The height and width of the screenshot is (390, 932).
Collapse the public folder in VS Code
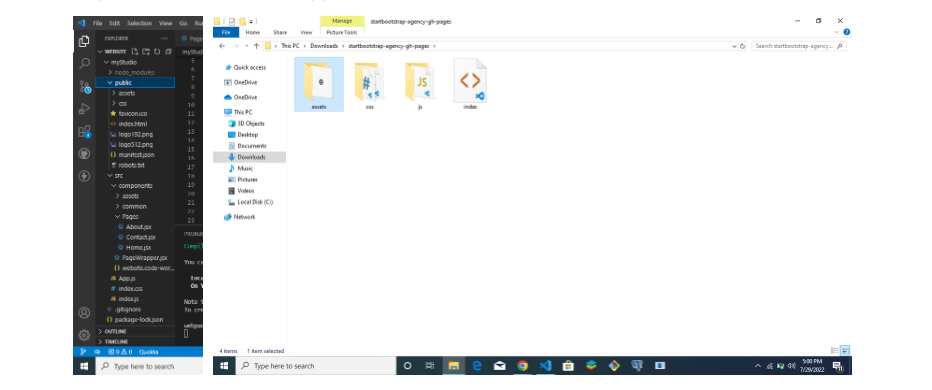[x=135, y=83]
